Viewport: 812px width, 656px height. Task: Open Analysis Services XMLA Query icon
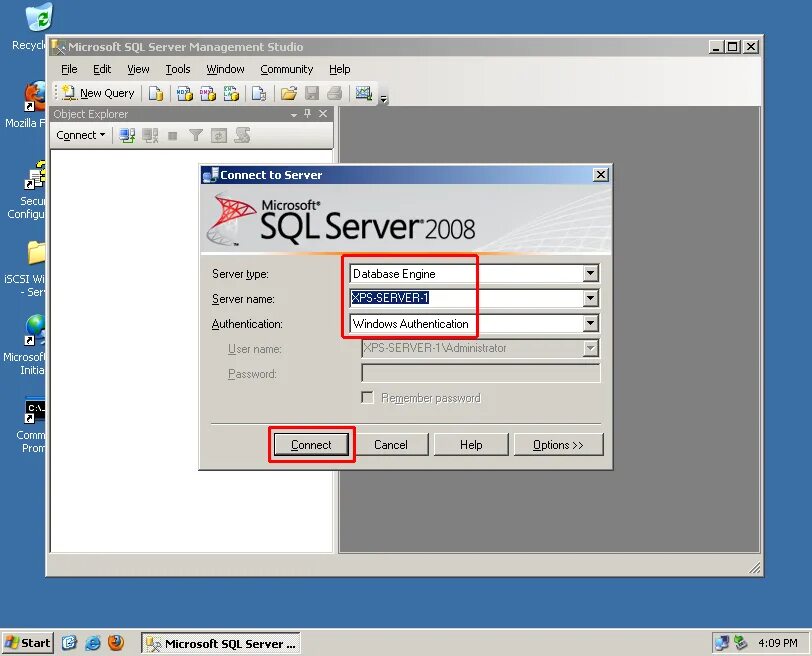(x=231, y=93)
